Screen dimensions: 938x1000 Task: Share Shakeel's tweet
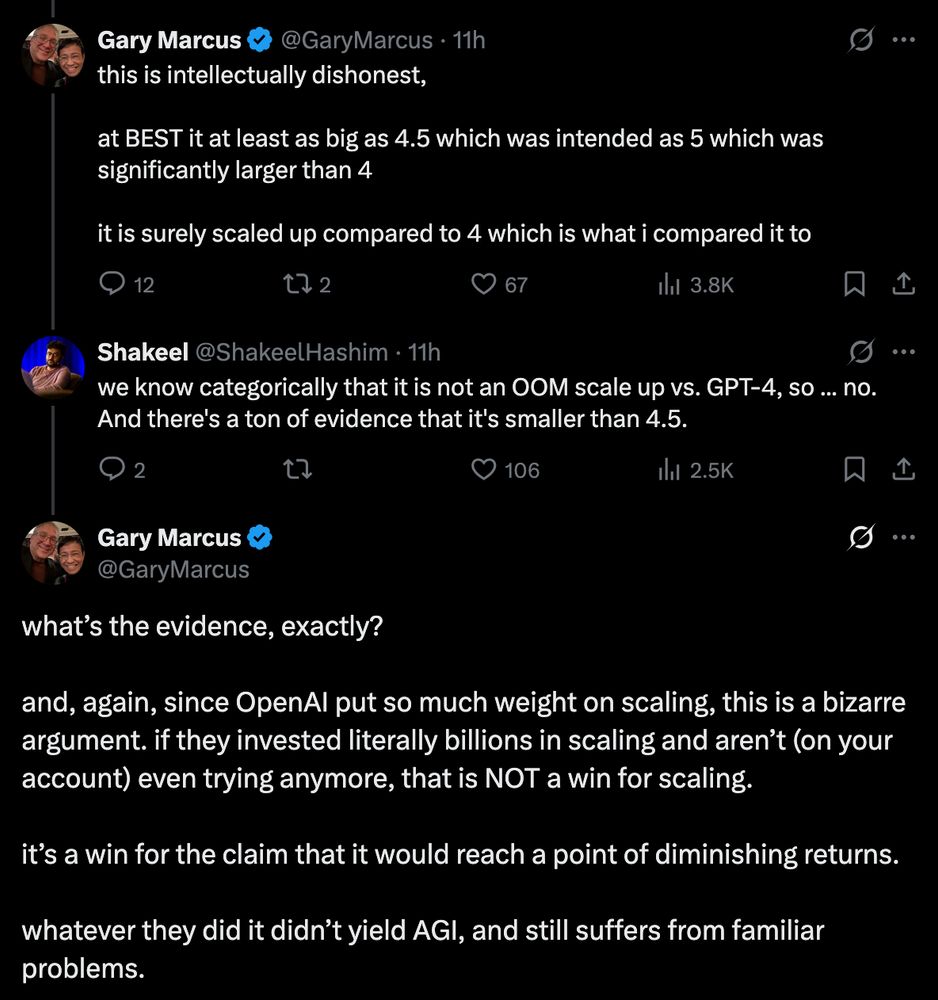901,469
